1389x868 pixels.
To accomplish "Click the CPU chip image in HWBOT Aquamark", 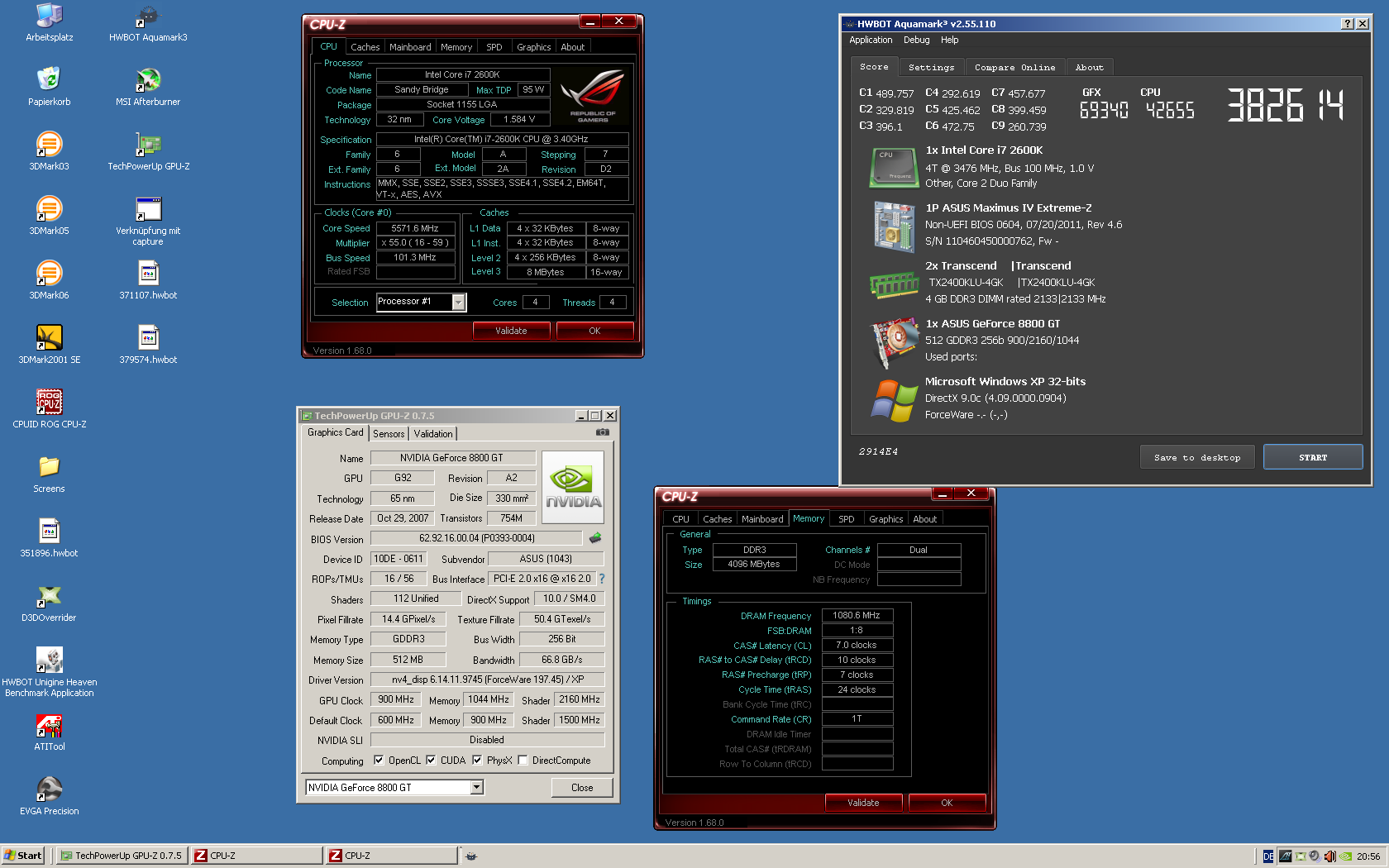I will pos(895,167).
